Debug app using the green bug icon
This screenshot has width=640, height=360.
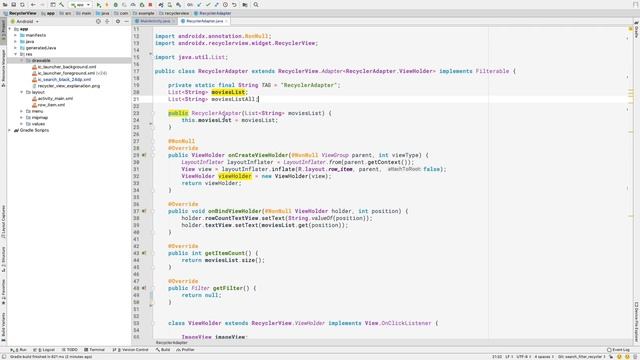point(116,4)
